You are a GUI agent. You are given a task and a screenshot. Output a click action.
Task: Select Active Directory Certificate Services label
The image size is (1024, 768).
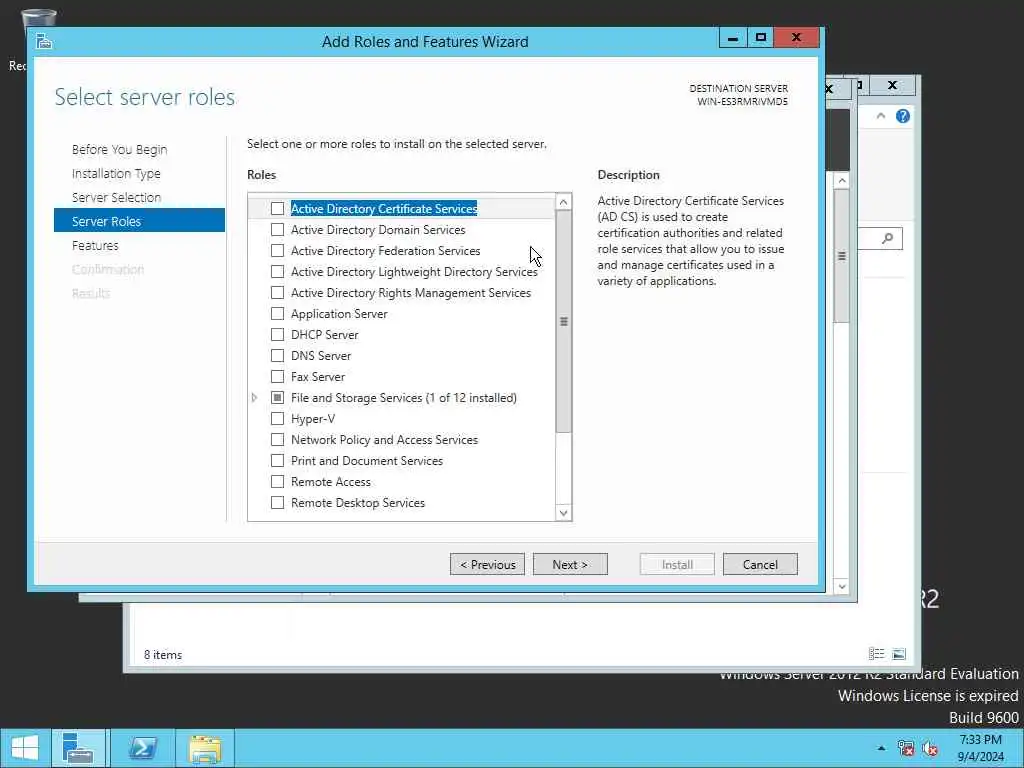coord(384,208)
